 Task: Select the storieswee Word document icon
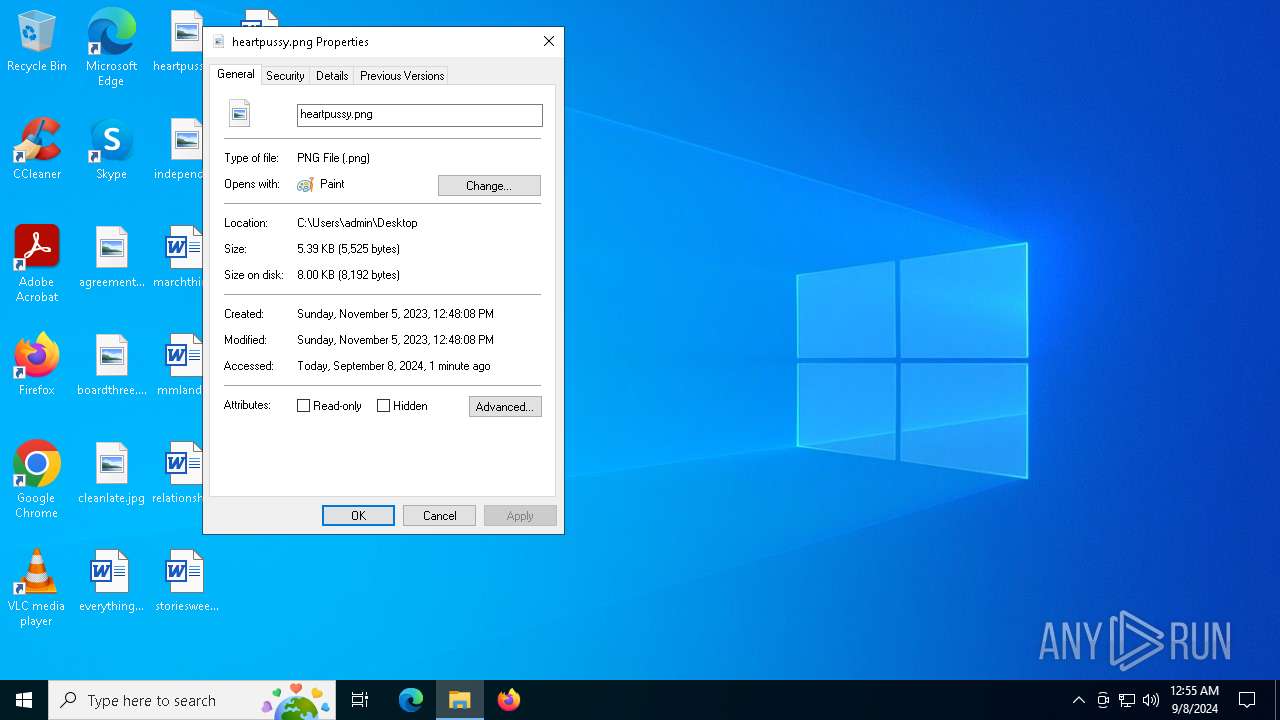point(186,580)
